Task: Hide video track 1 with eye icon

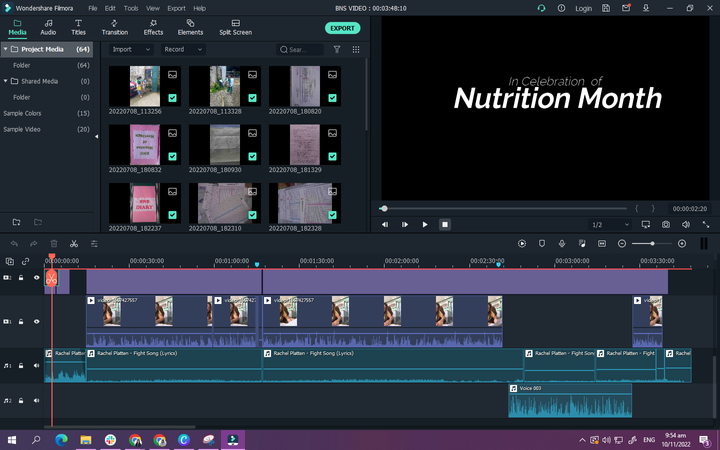Action: click(x=37, y=321)
